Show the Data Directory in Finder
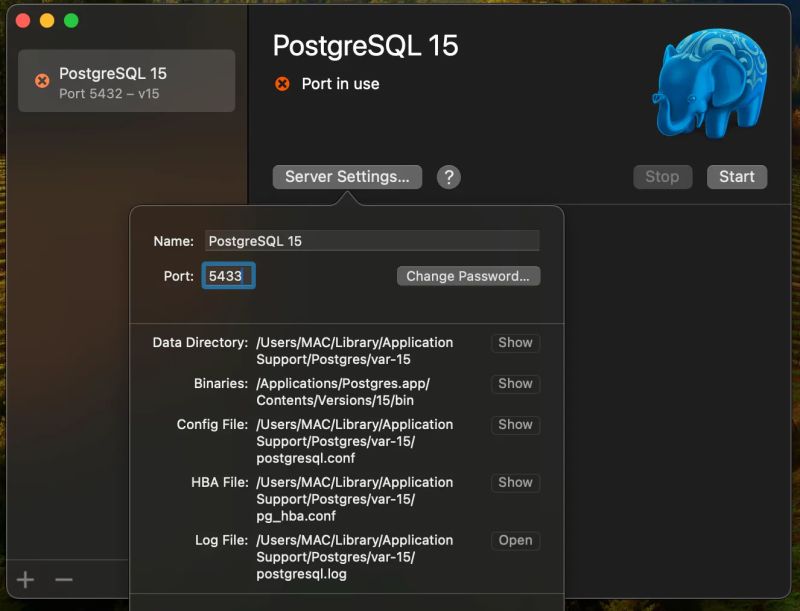The image size is (800, 611). pyautogui.click(x=515, y=342)
